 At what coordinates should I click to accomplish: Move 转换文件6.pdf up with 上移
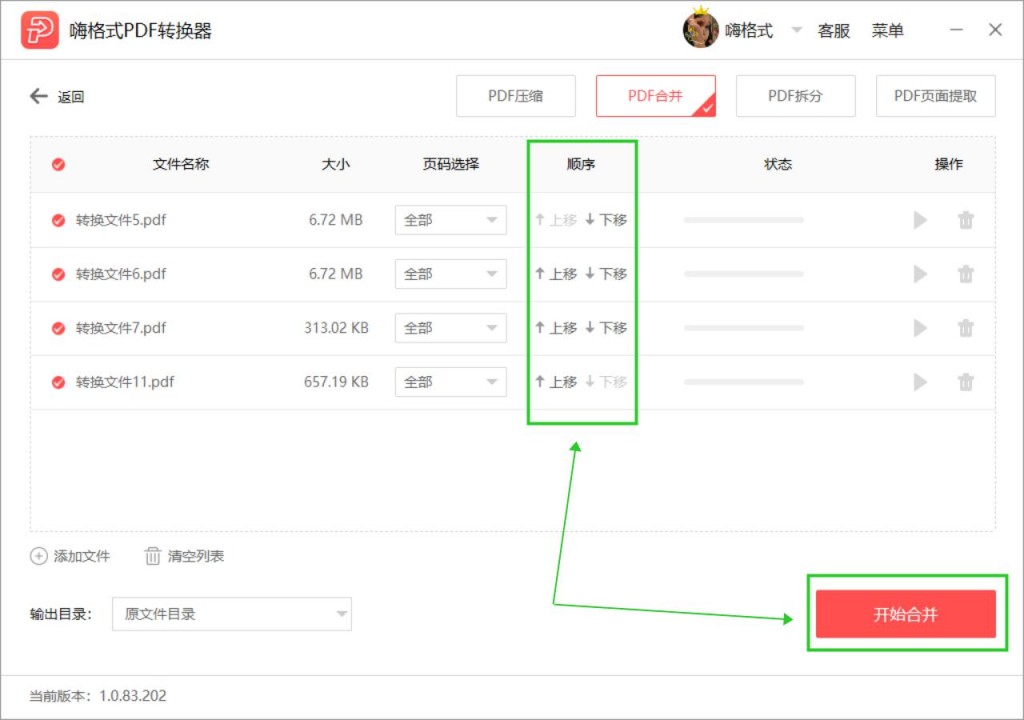click(x=556, y=274)
